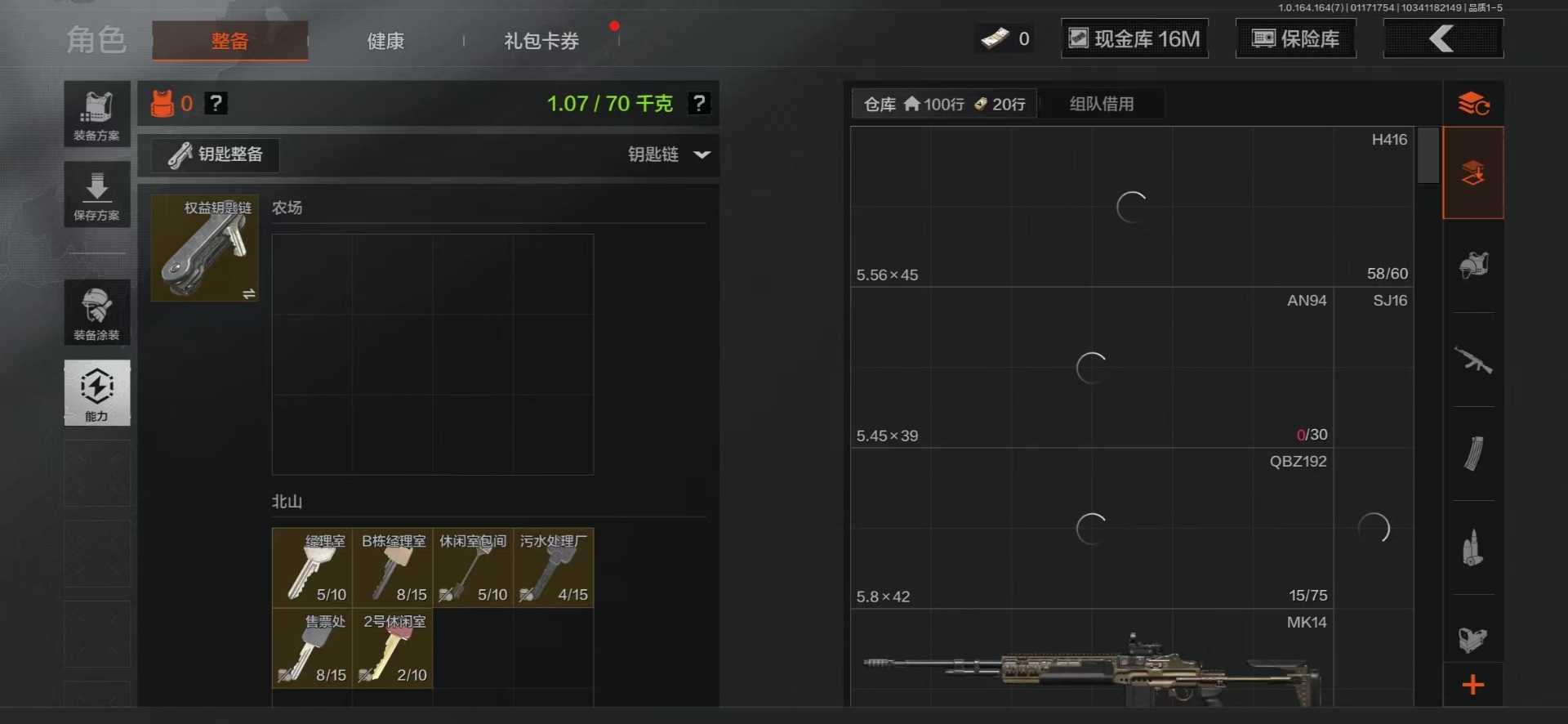Viewport: 1568px width, 724px height.
Task: Switch to the 整备 tab
Action: point(229,41)
